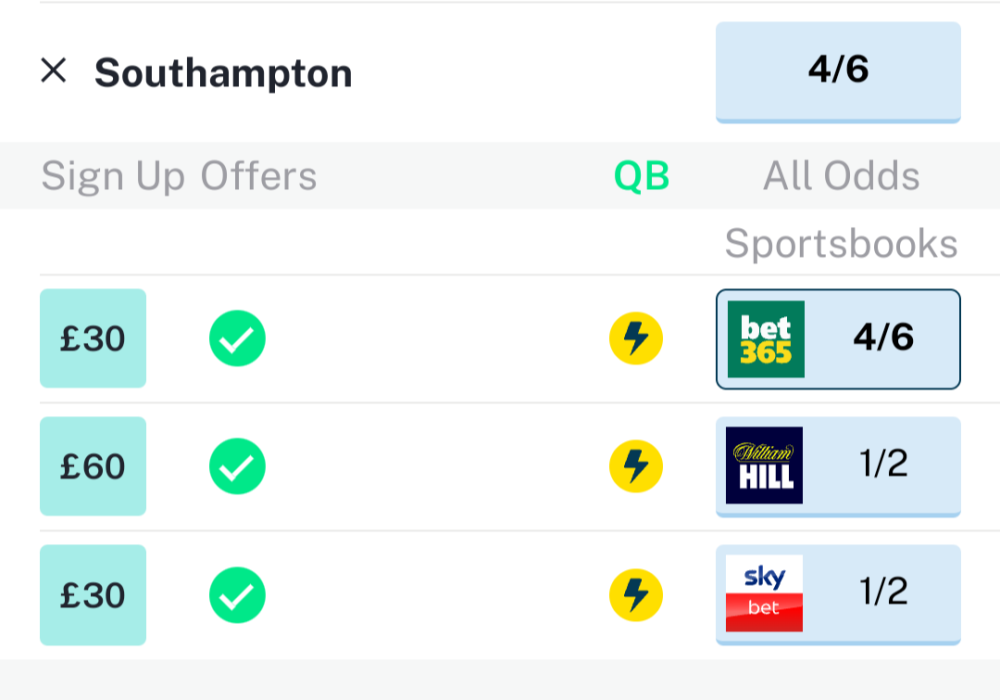Click the quick bet lightning icon for William Hill
The width and height of the screenshot is (1000, 700).
click(636, 466)
